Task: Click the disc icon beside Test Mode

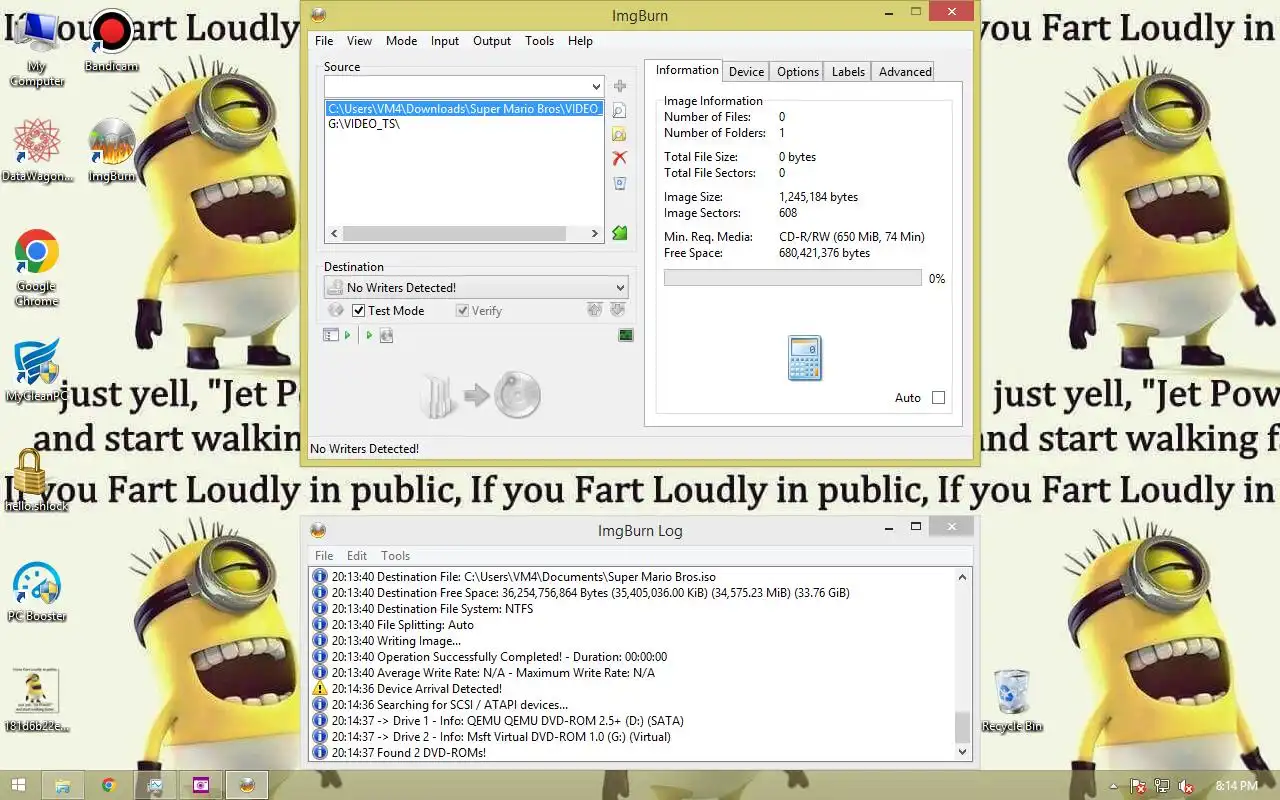Action: point(336,311)
